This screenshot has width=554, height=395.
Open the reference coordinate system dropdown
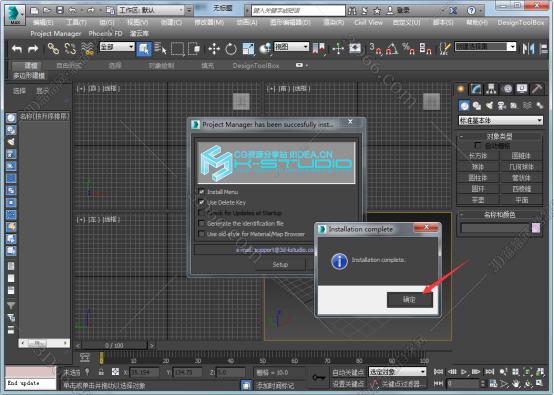point(291,47)
